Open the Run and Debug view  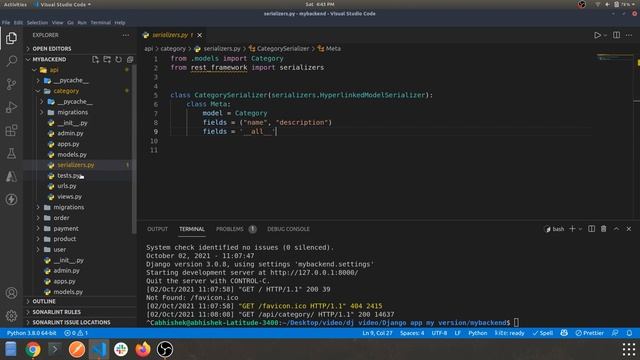[x=11, y=107]
